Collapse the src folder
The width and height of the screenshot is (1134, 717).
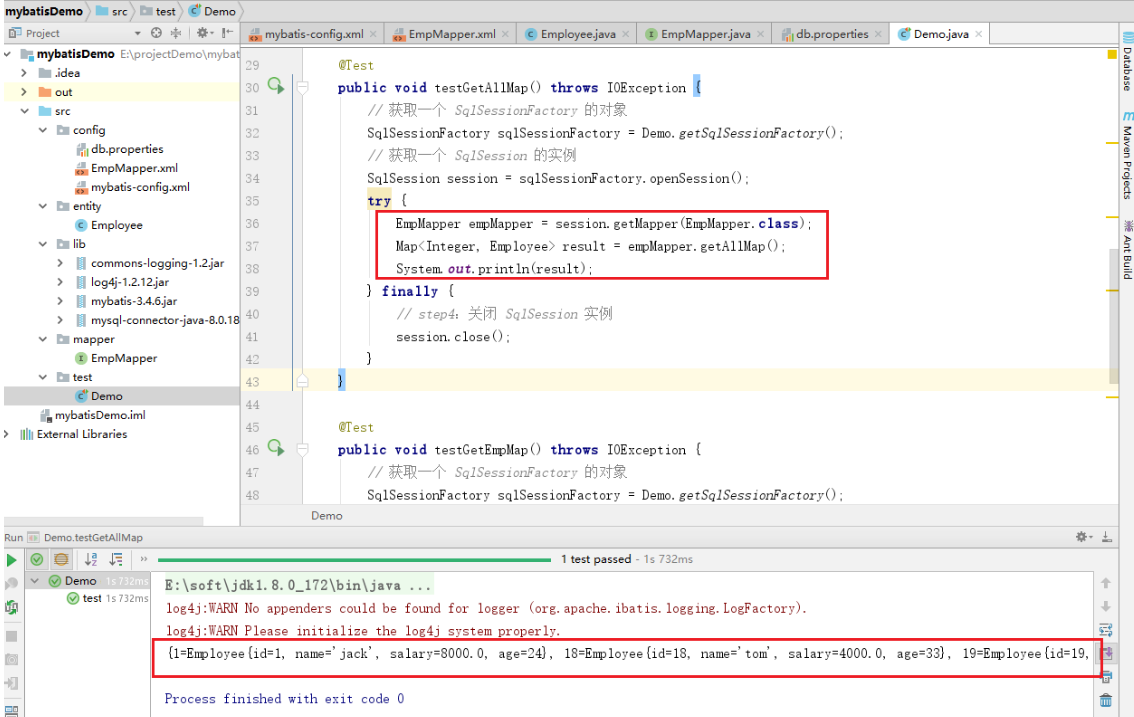coord(24,111)
